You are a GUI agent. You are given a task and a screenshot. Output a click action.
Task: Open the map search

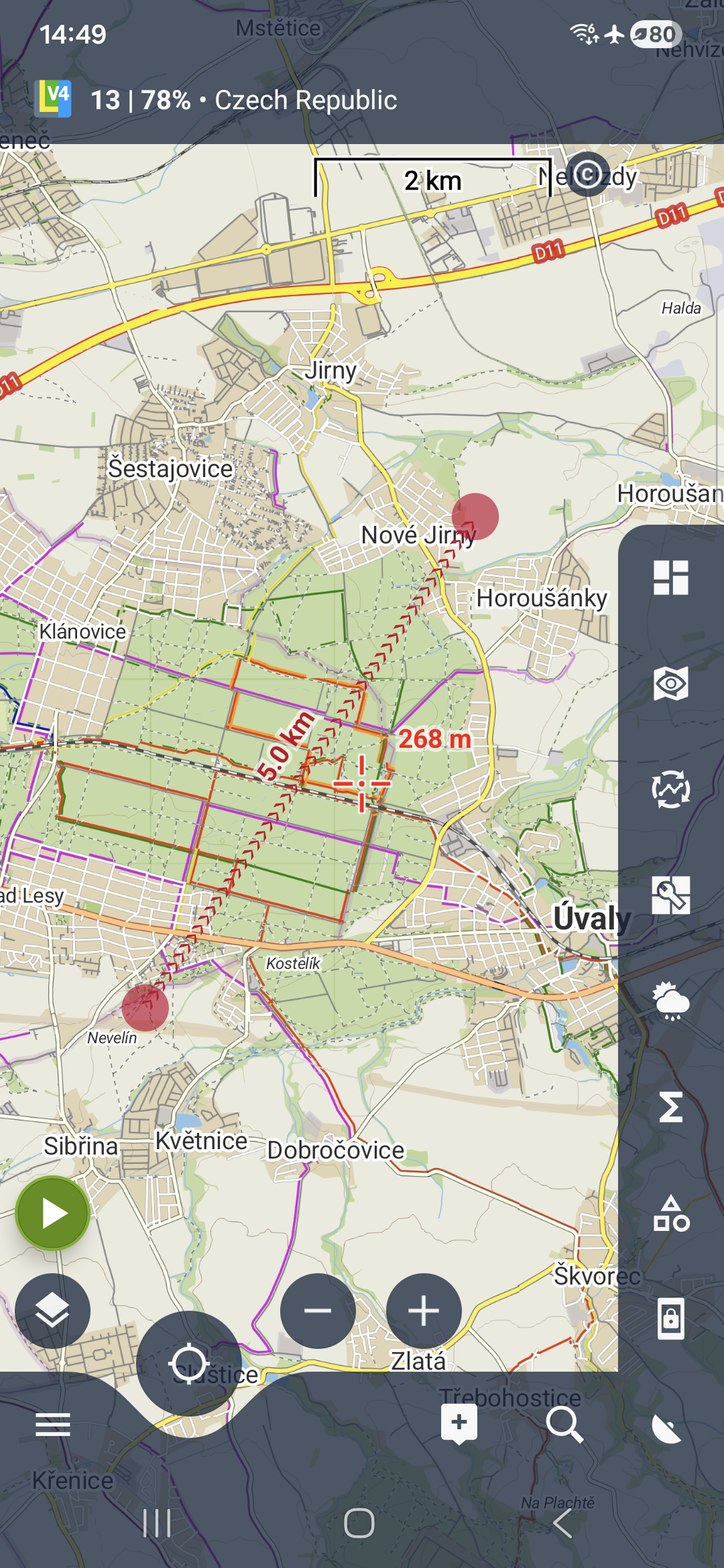point(564,1425)
